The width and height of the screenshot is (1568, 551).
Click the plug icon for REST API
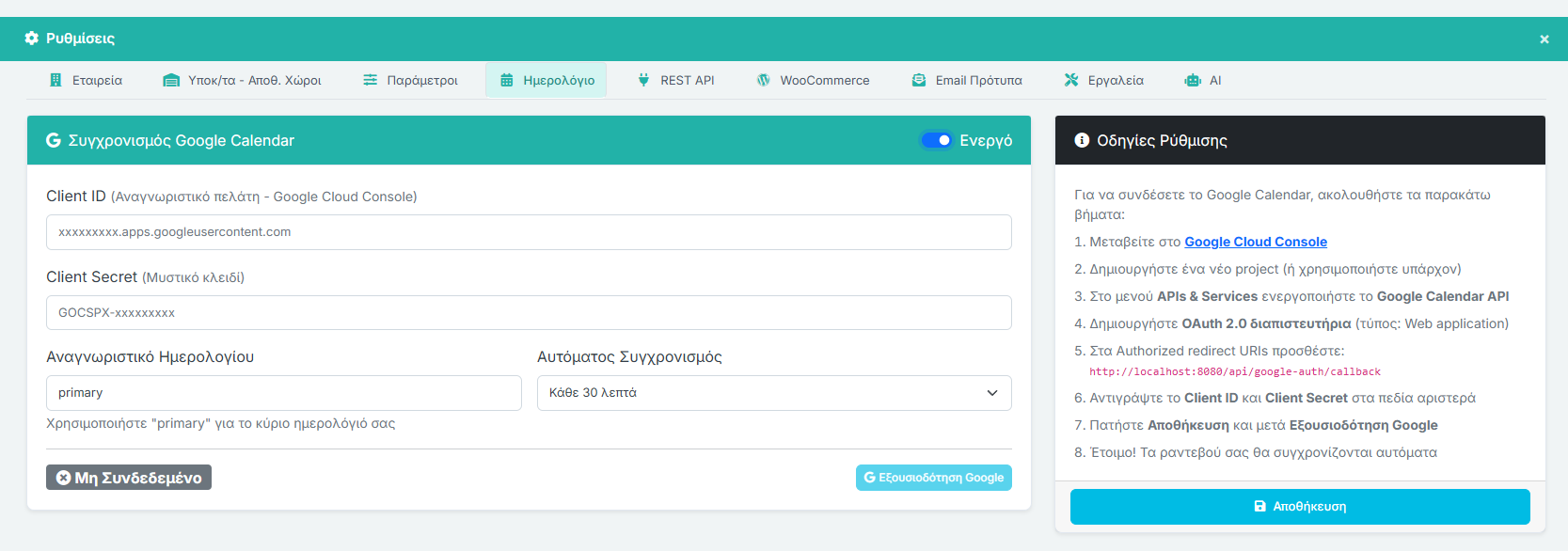[x=643, y=80]
